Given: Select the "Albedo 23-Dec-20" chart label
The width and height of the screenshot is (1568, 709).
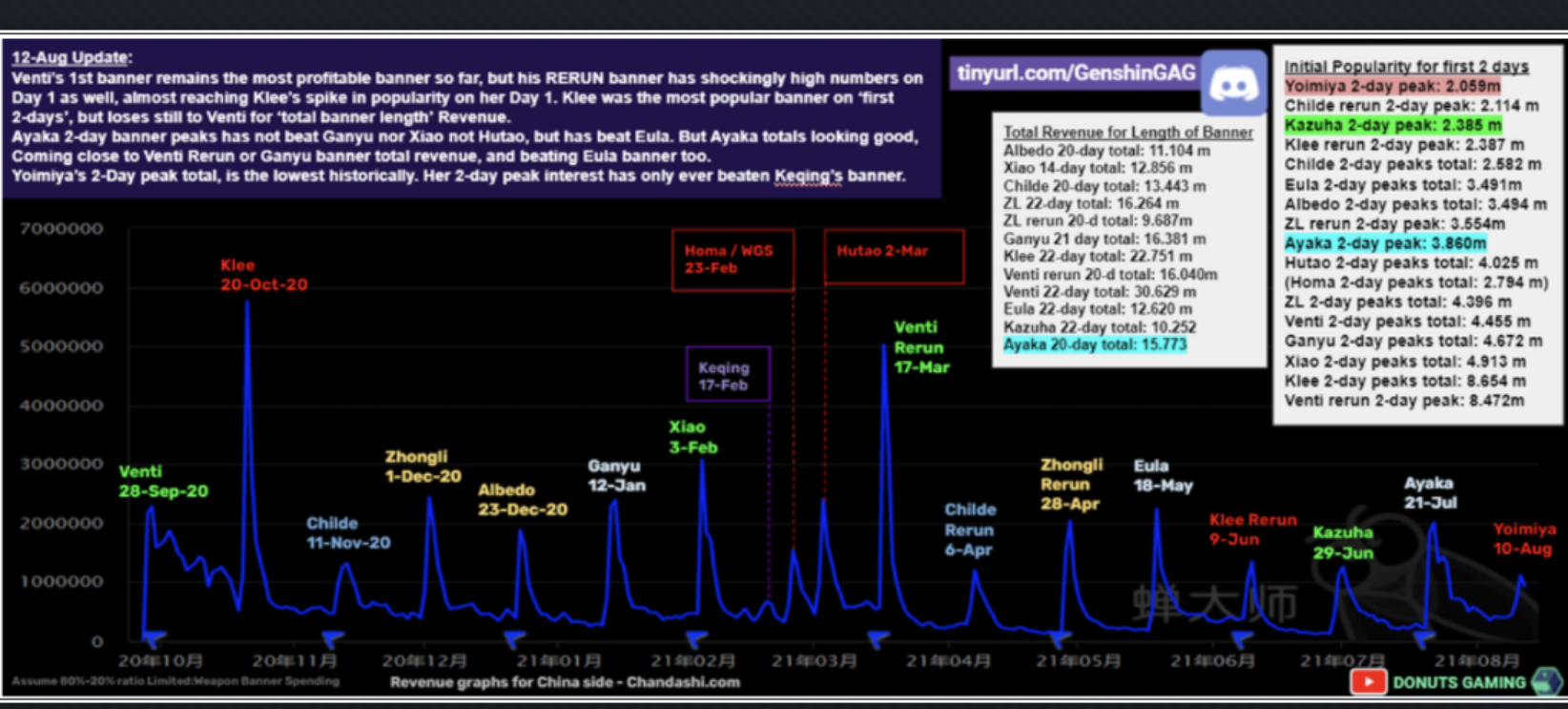Looking at the screenshot, I should coord(522,499).
